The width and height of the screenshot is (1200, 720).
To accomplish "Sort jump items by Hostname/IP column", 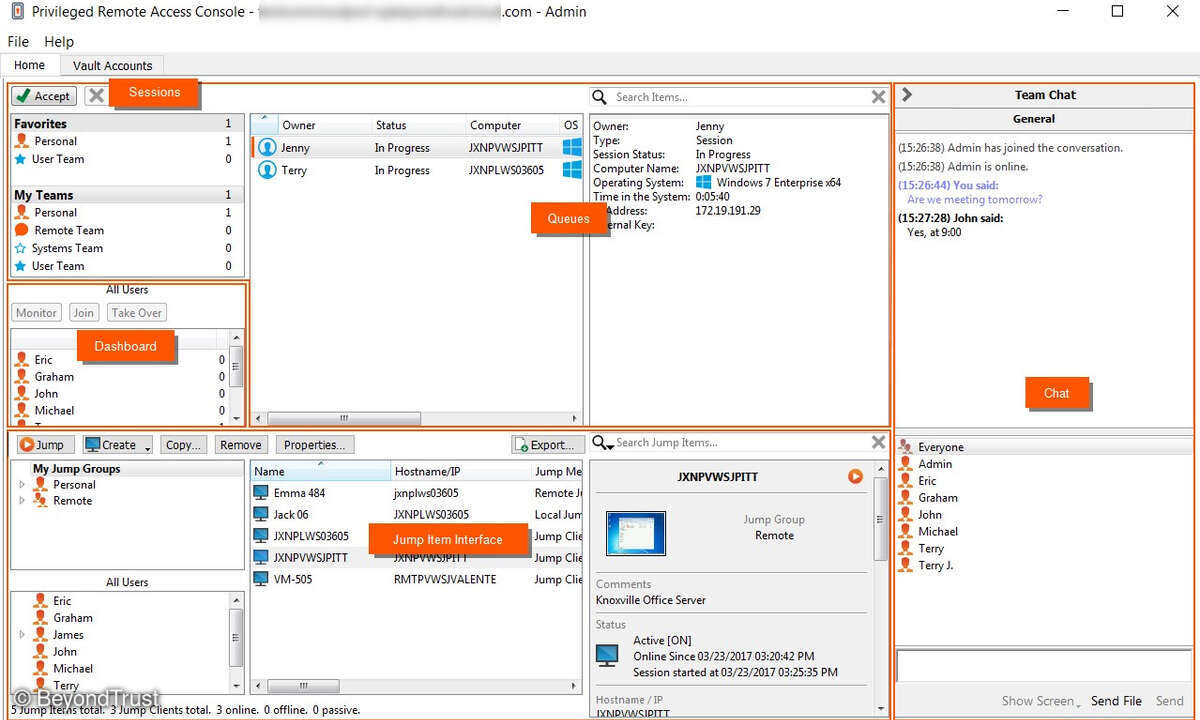I will (x=461, y=471).
